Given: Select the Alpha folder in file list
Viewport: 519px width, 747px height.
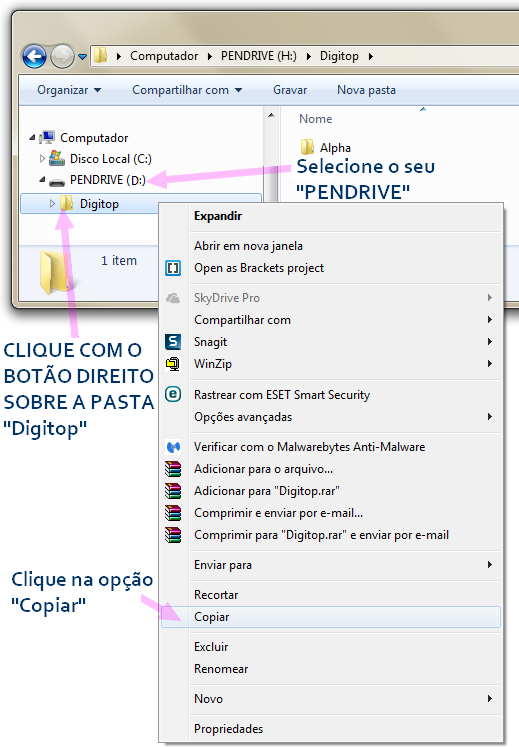Looking at the screenshot, I should click(326, 148).
